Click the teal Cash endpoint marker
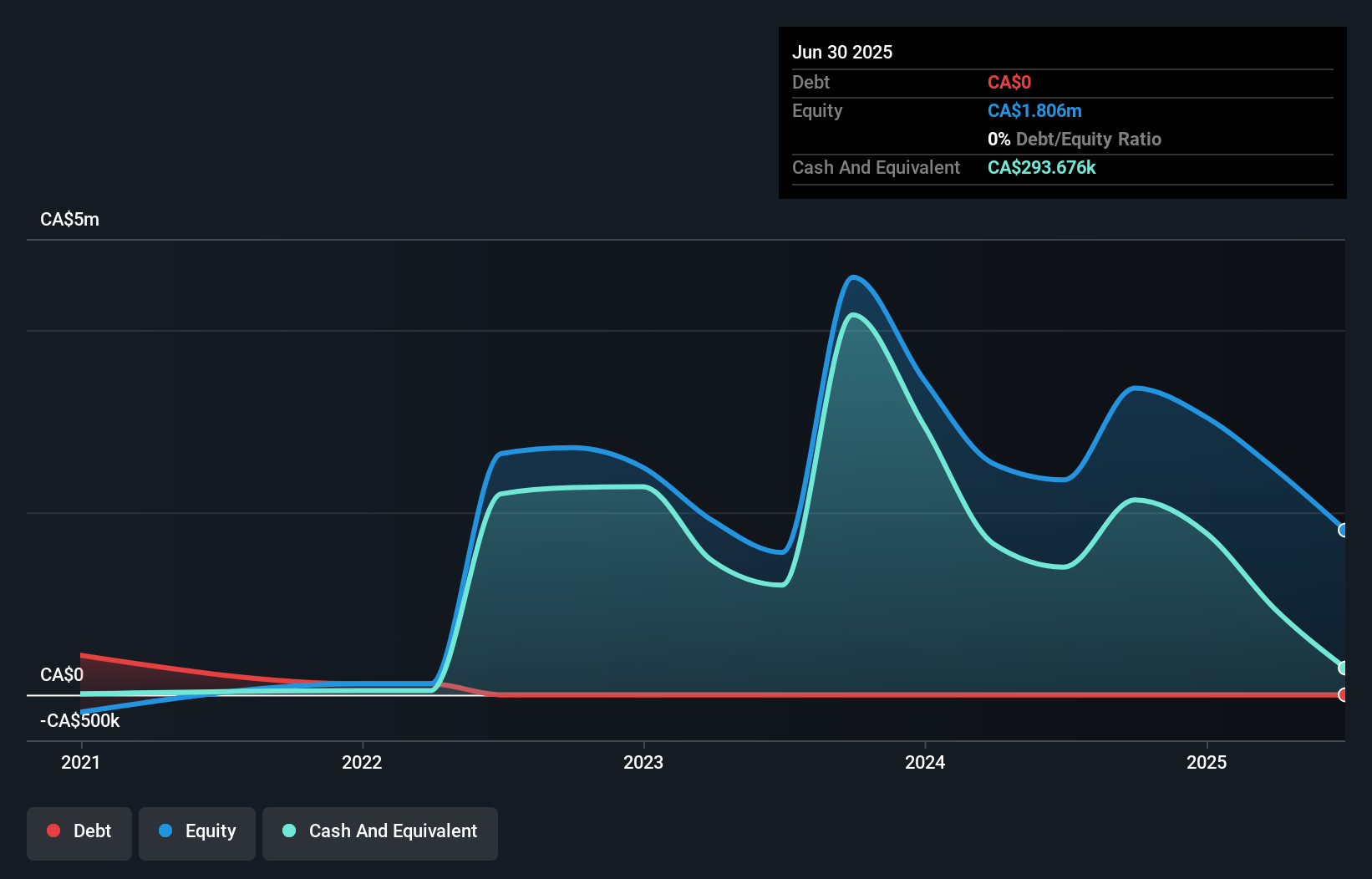 [1344, 668]
